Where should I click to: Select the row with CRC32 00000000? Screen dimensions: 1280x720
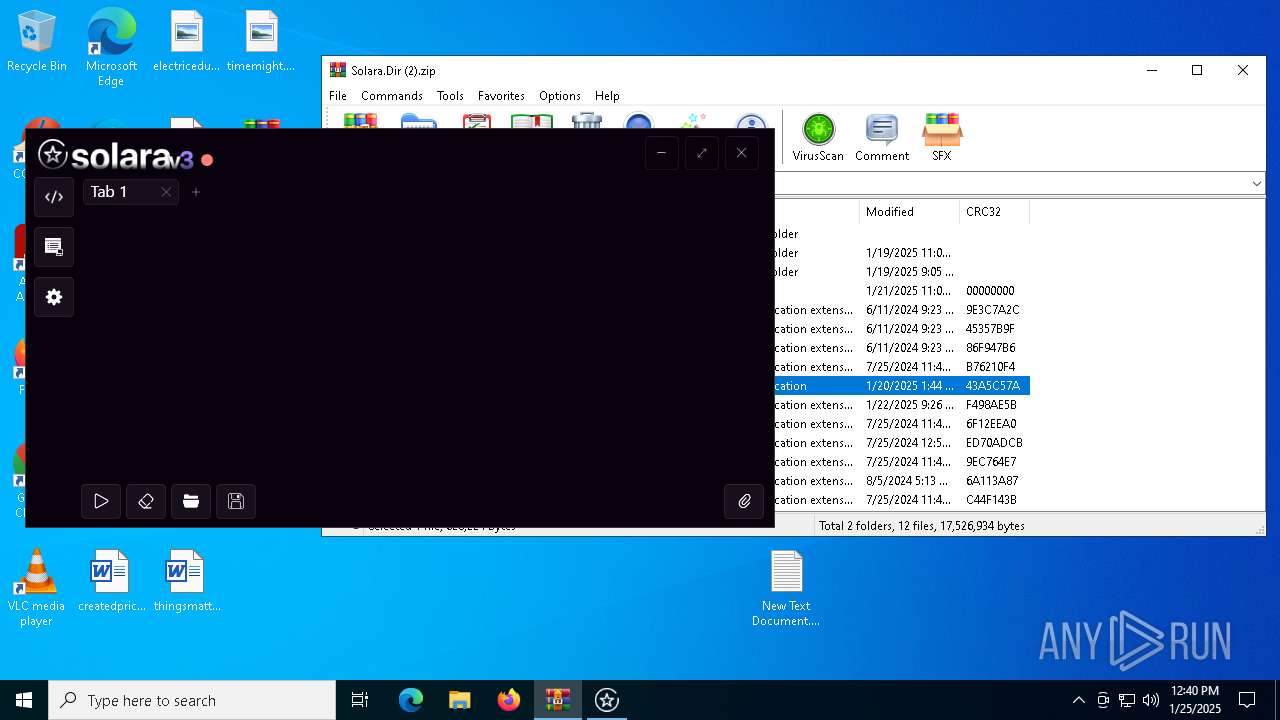click(902, 291)
